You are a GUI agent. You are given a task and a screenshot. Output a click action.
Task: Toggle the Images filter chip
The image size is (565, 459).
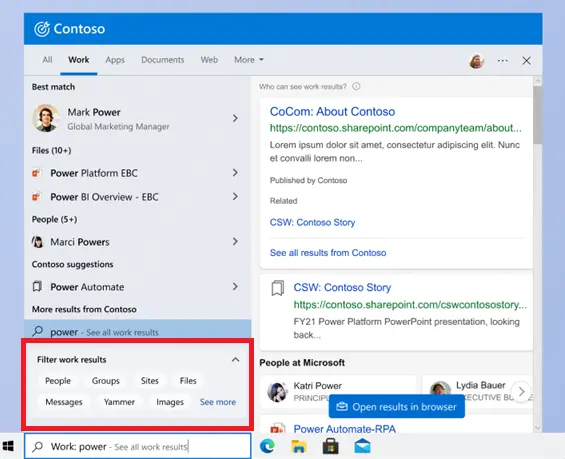pos(170,402)
